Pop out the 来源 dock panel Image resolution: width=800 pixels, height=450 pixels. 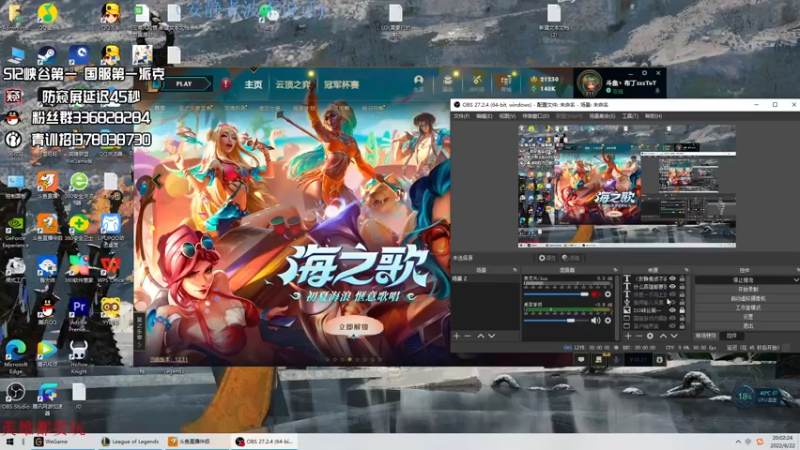(686, 270)
